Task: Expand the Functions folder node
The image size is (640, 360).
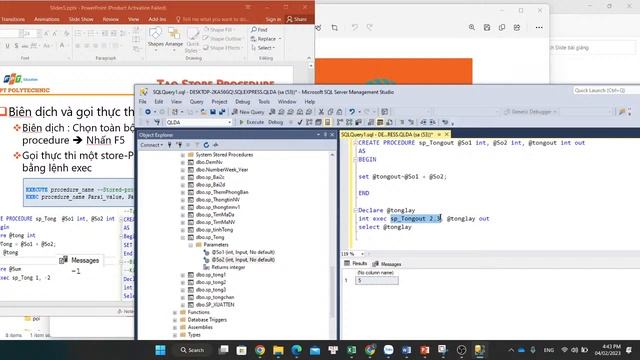Action: (x=175, y=312)
